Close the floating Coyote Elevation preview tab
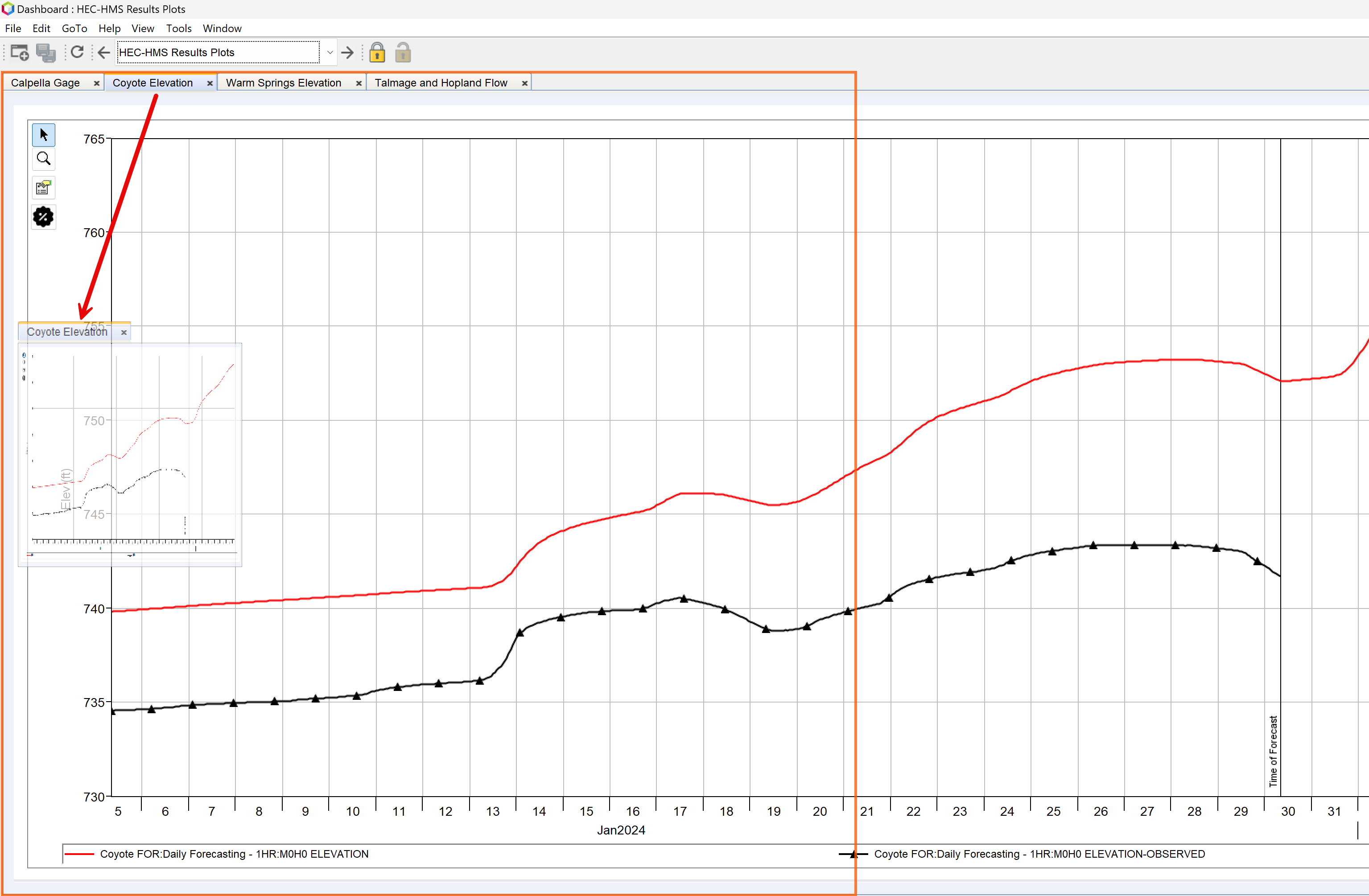The image size is (1369, 896). (x=124, y=333)
